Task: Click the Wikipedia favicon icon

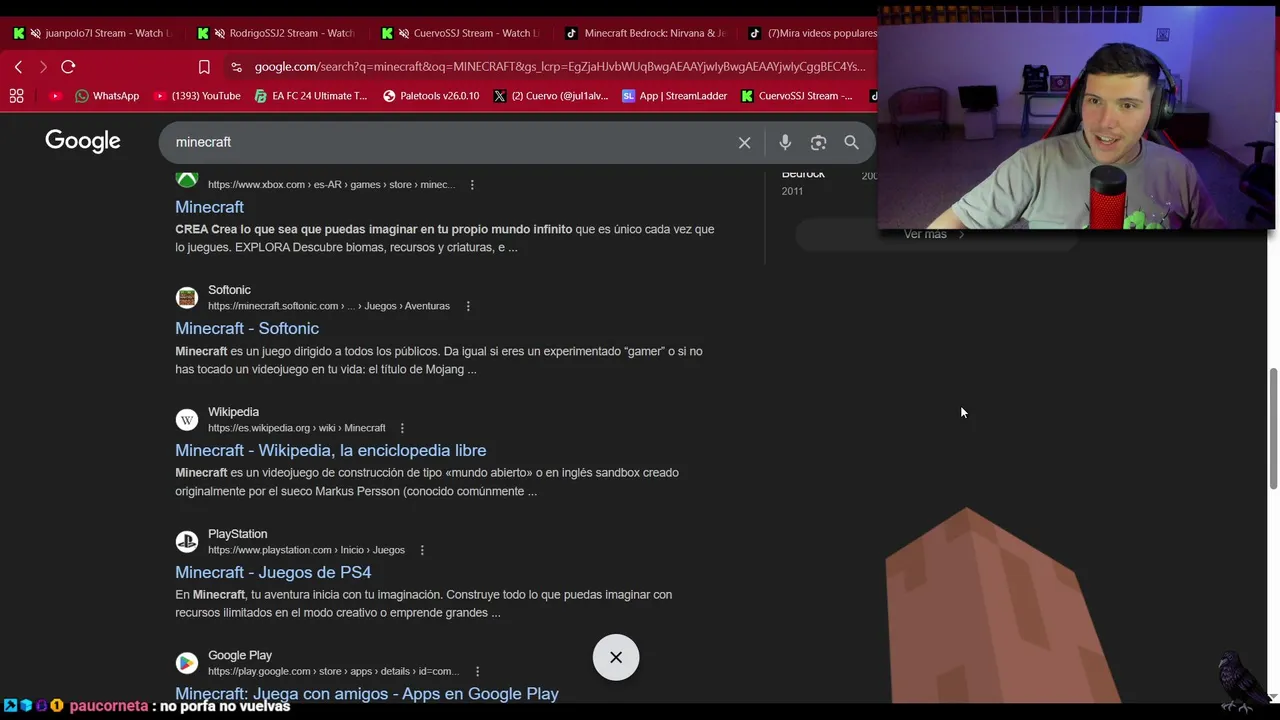Action: click(187, 420)
